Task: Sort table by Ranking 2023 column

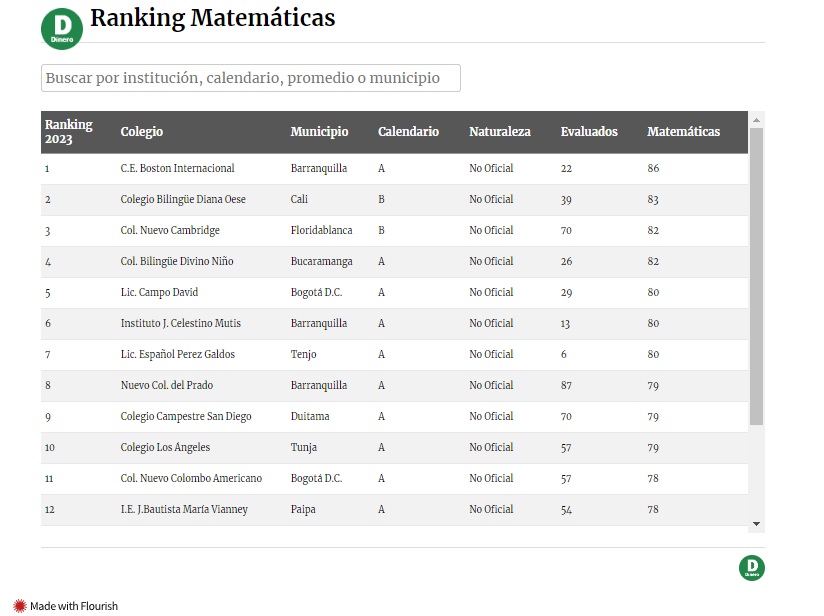Action: point(68,132)
